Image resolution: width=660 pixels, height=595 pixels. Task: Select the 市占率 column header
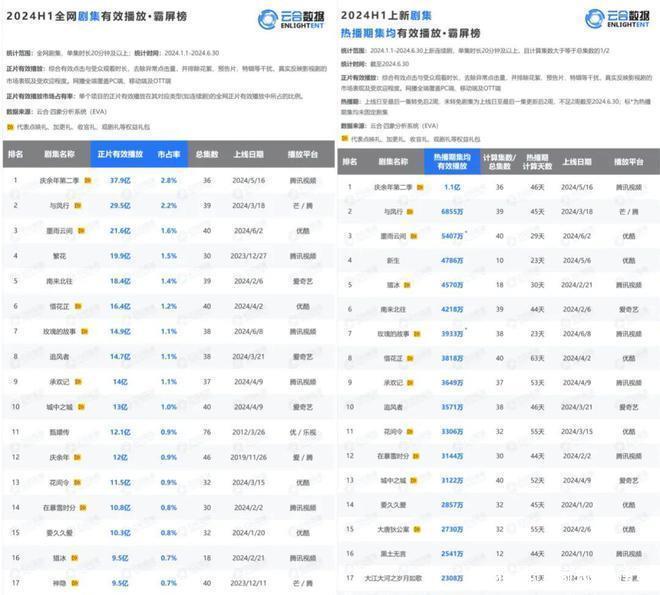tap(169, 155)
